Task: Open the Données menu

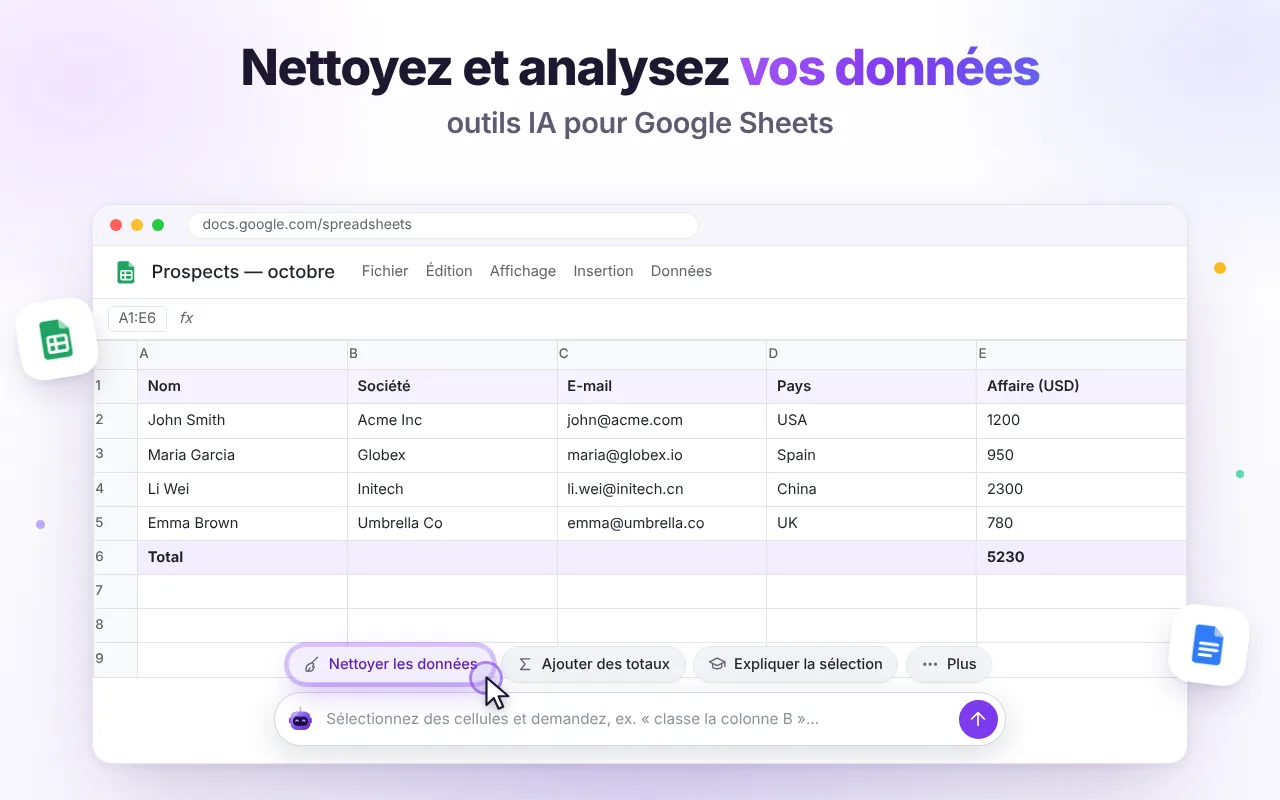Action: point(681,271)
